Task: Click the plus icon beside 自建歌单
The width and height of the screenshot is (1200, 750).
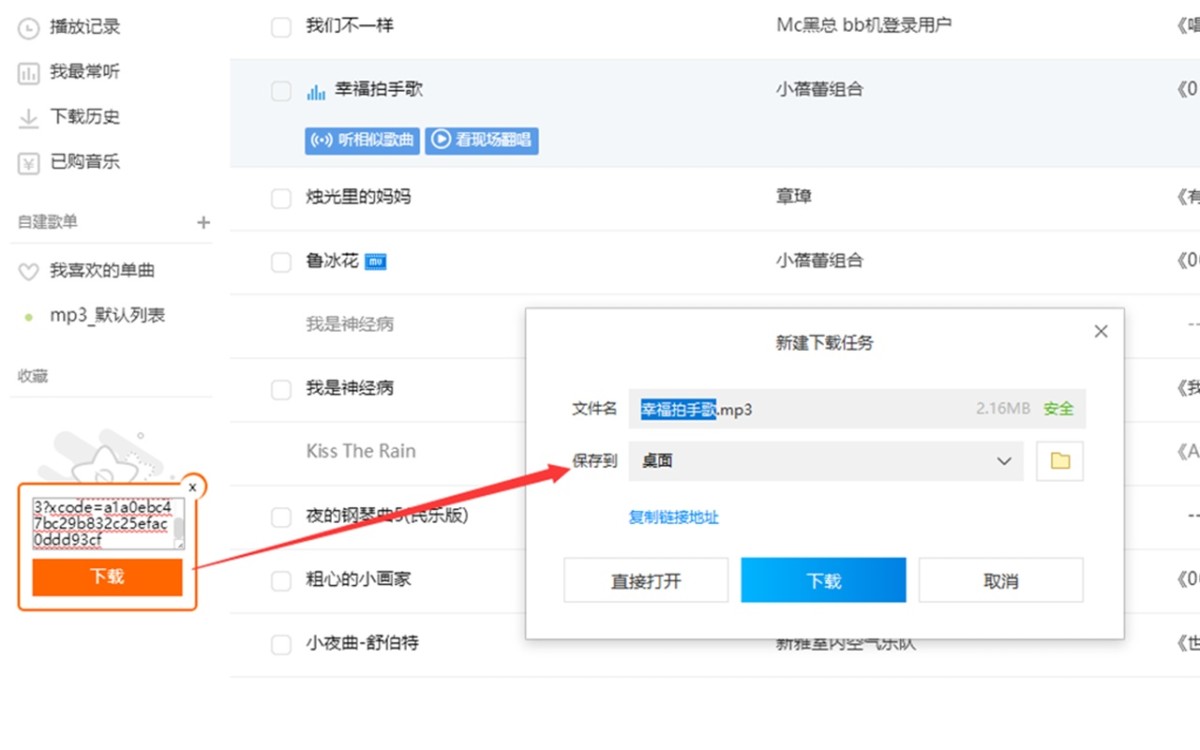Action: 204,222
